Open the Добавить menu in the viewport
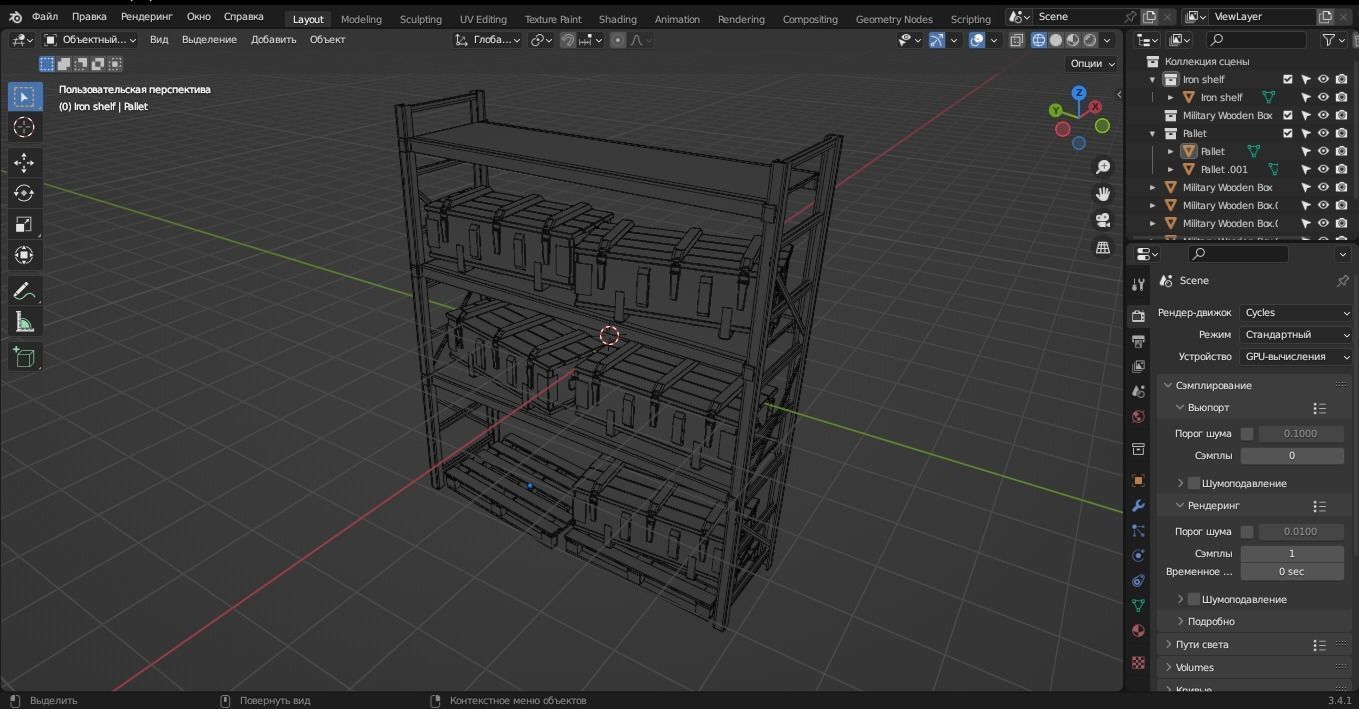This screenshot has width=1359, height=709. 273,40
